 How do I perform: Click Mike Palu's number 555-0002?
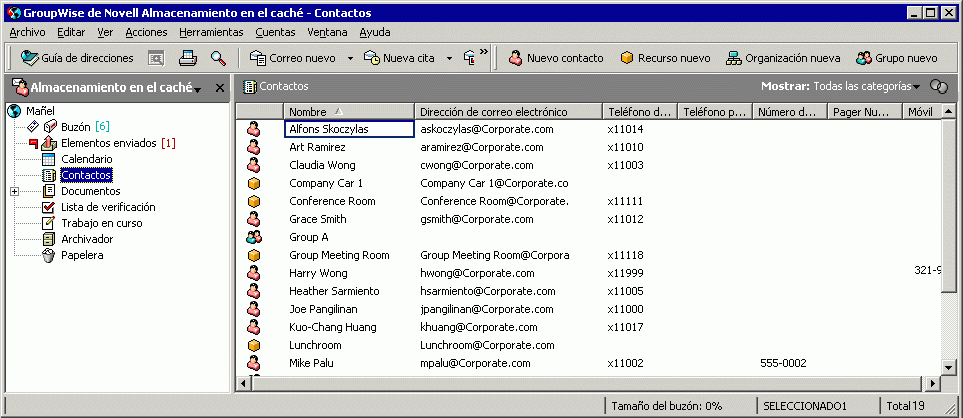click(x=783, y=363)
